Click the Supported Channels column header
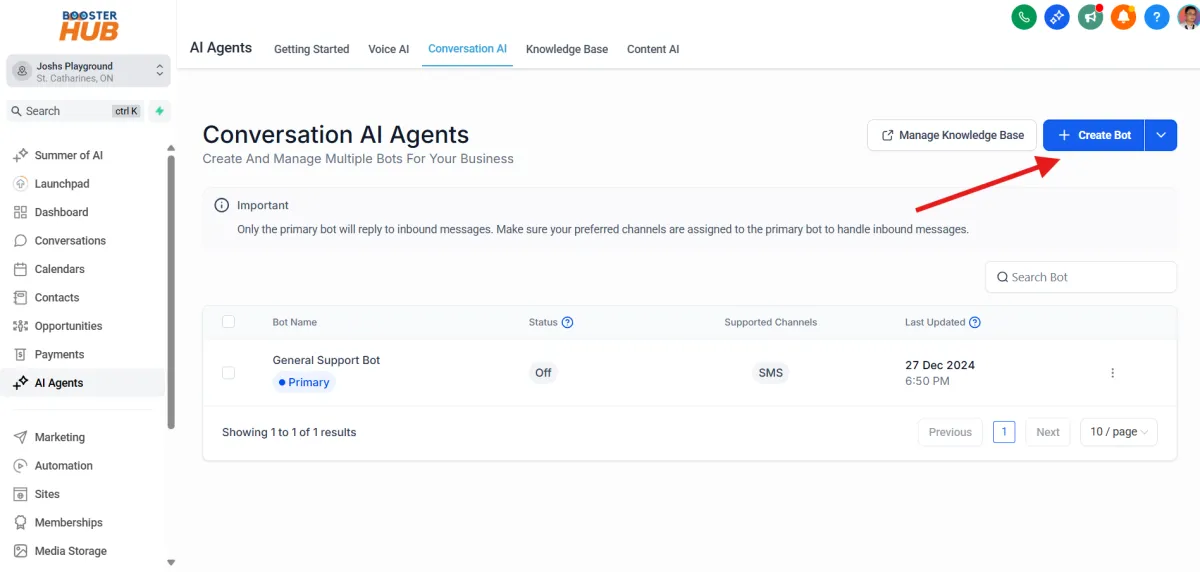This screenshot has width=1200, height=572. (x=771, y=322)
